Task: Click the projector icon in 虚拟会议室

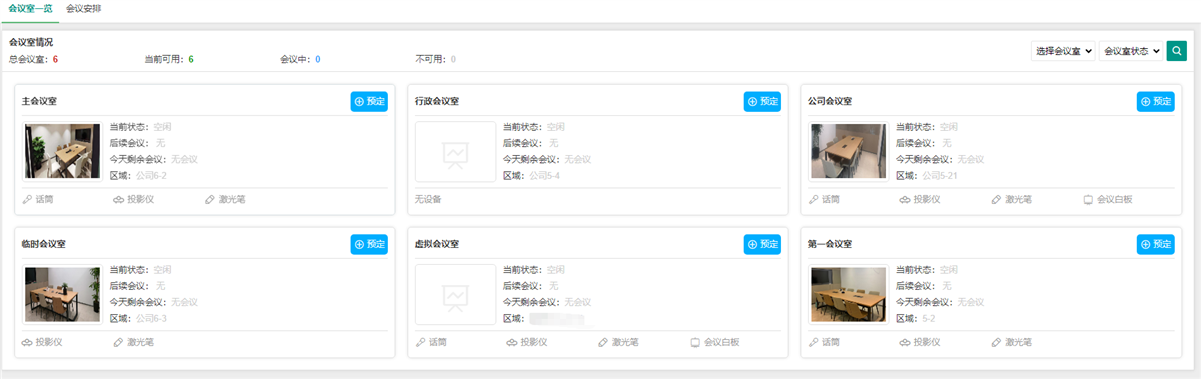Action: [512, 343]
